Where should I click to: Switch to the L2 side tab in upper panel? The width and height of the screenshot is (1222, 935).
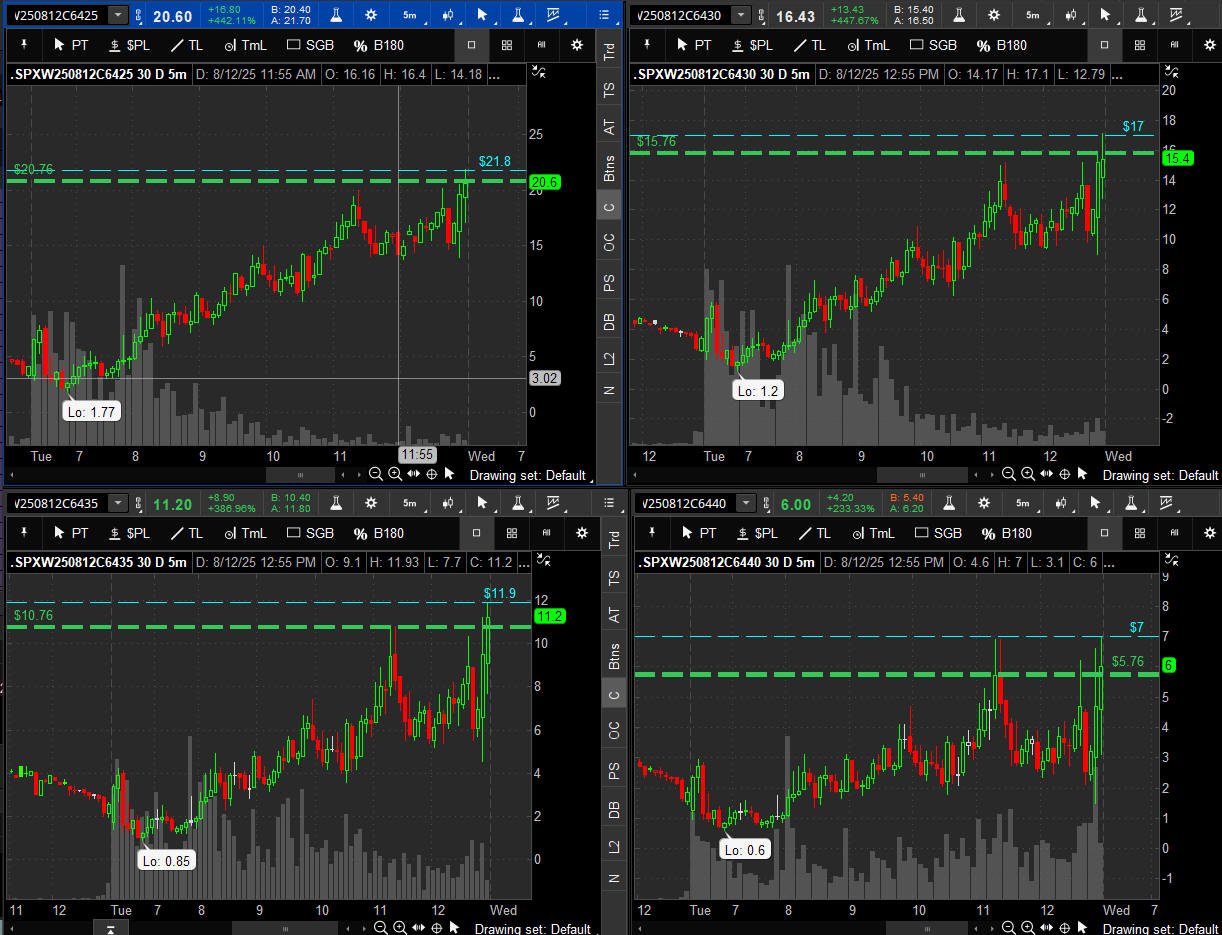coord(609,358)
